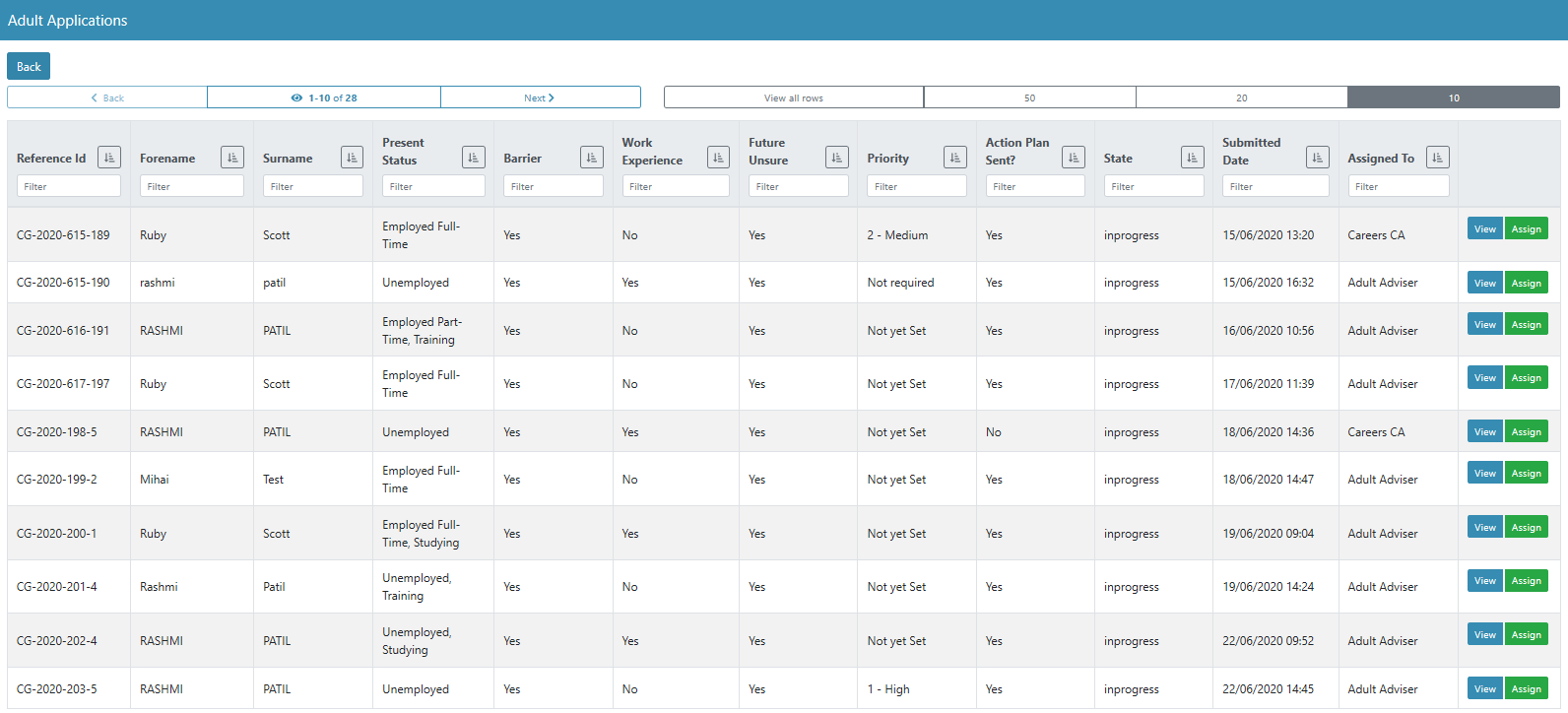
Task: Assign application CG-2020-198-5
Action: click(1527, 431)
